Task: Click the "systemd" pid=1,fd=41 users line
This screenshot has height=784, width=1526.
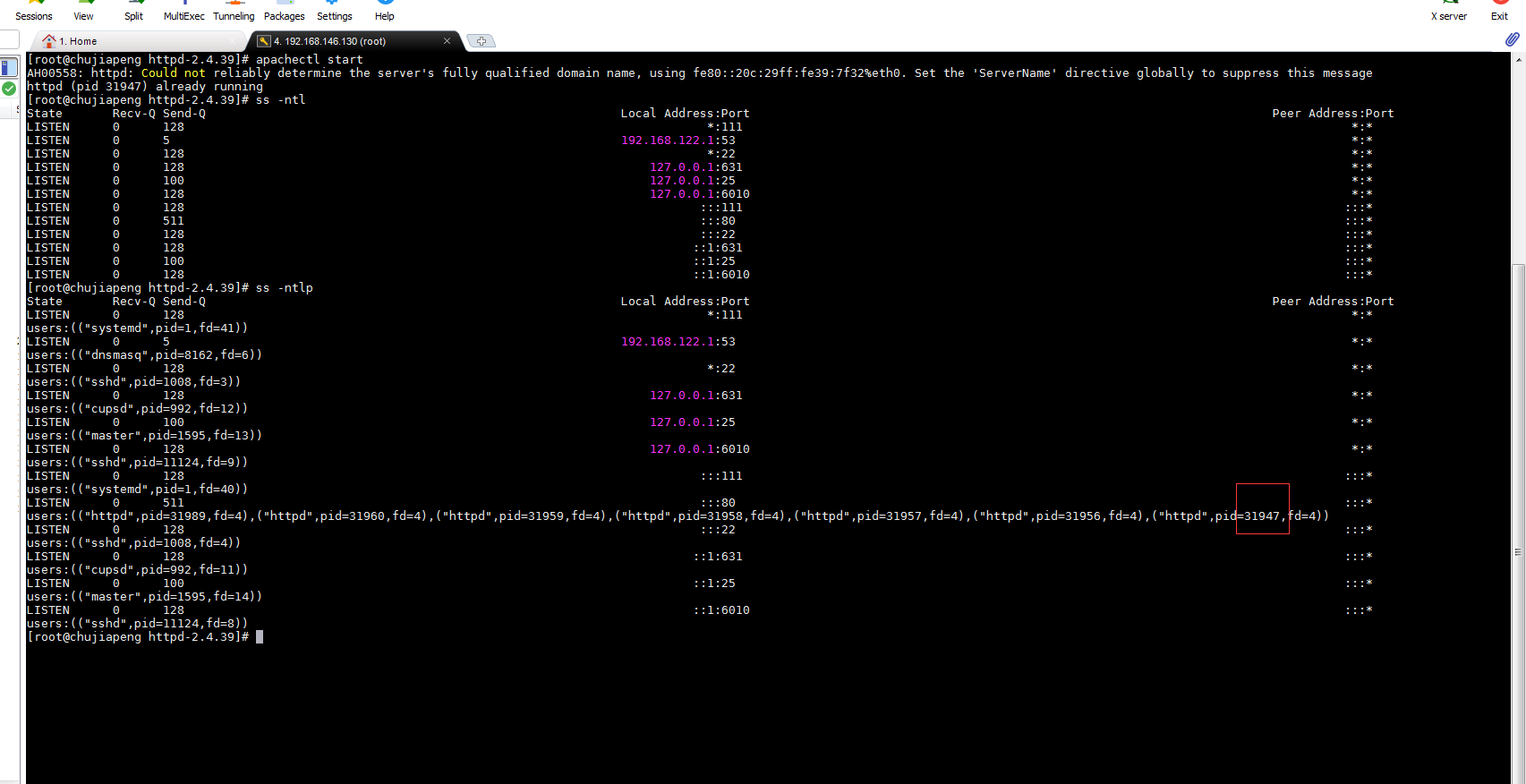Action: pos(138,328)
